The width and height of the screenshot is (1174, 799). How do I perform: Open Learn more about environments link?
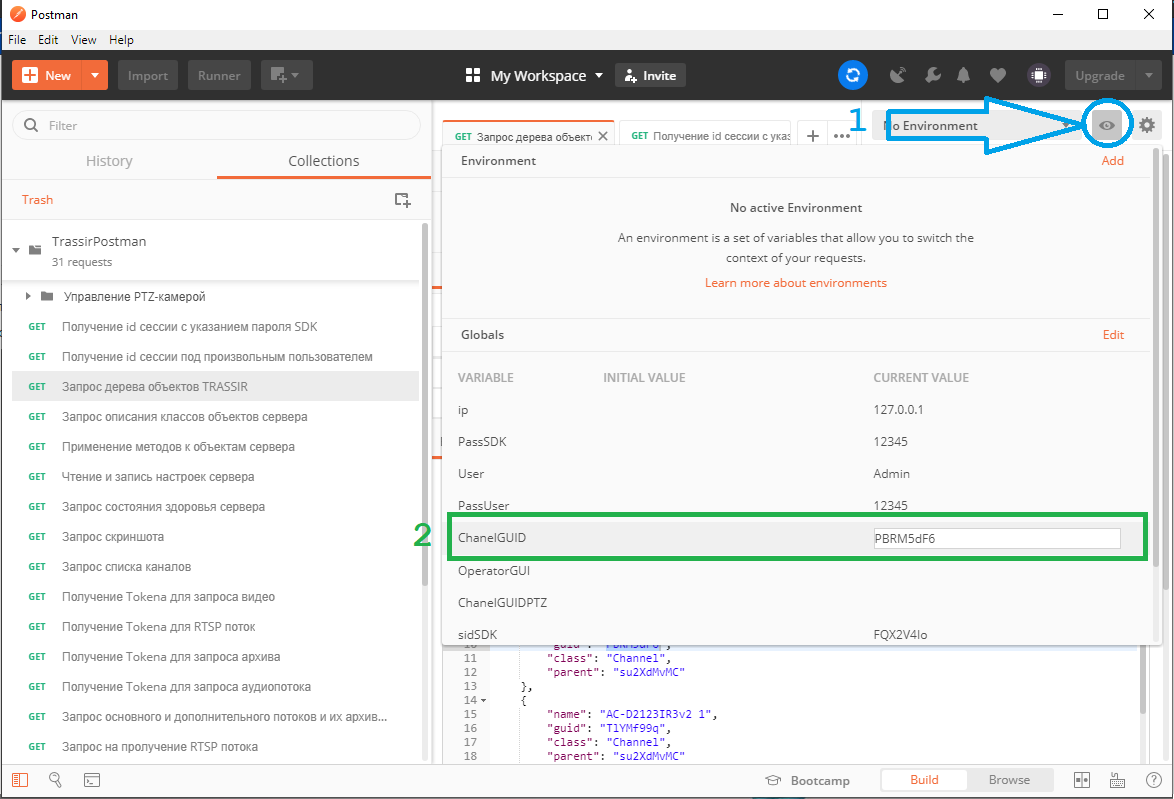(x=796, y=282)
